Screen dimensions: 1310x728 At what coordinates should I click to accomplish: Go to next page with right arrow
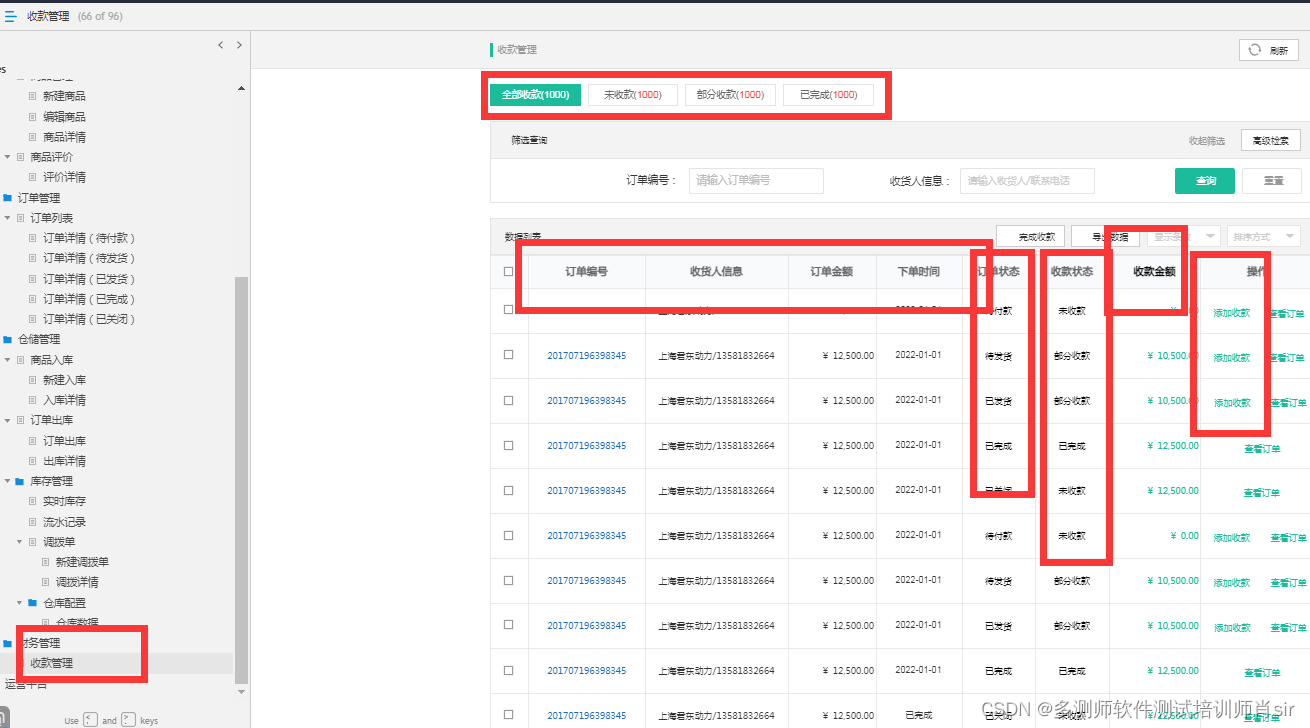239,45
